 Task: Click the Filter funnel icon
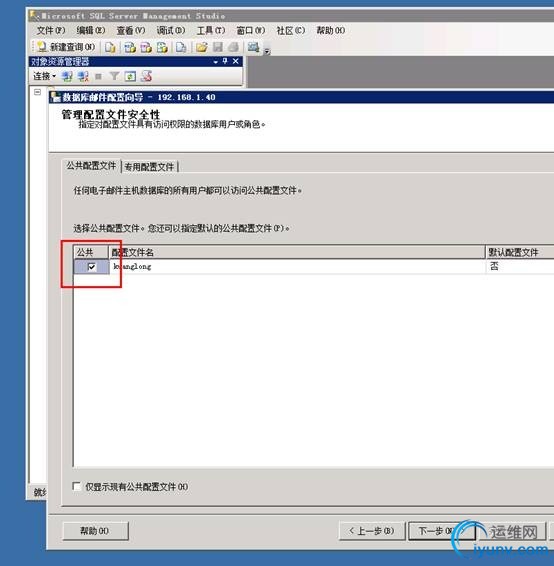pos(114,76)
